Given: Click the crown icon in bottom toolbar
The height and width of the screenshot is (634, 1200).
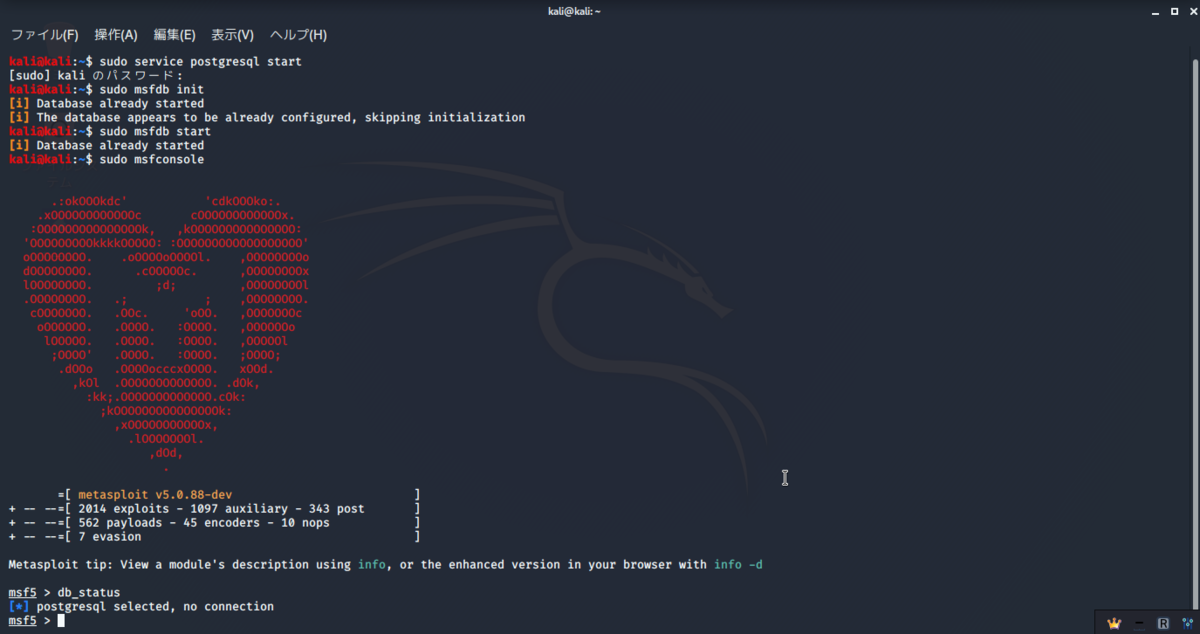Looking at the screenshot, I should [x=1114, y=622].
